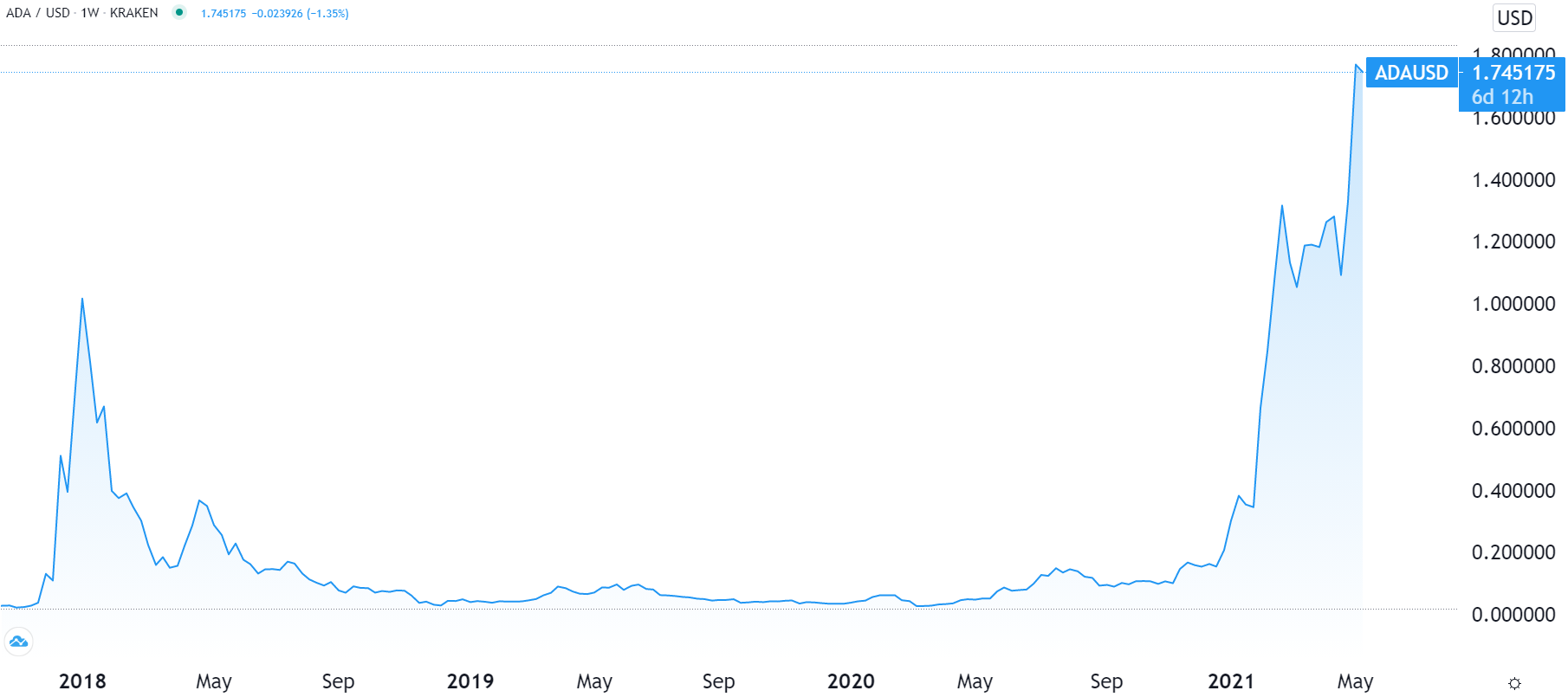
Task: Click the 2020 label on time axis
Action: [x=851, y=681]
